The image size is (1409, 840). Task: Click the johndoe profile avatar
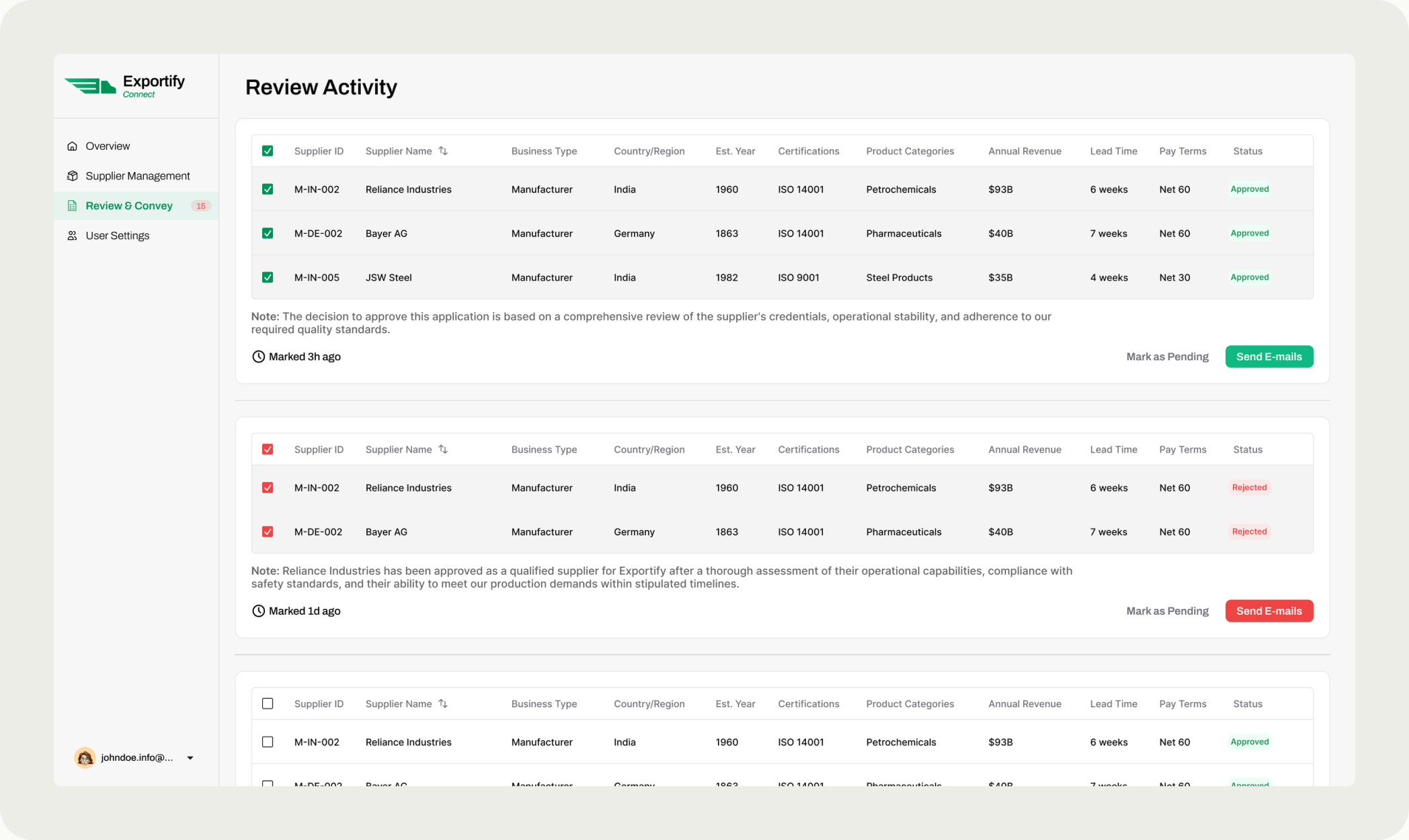click(x=85, y=757)
